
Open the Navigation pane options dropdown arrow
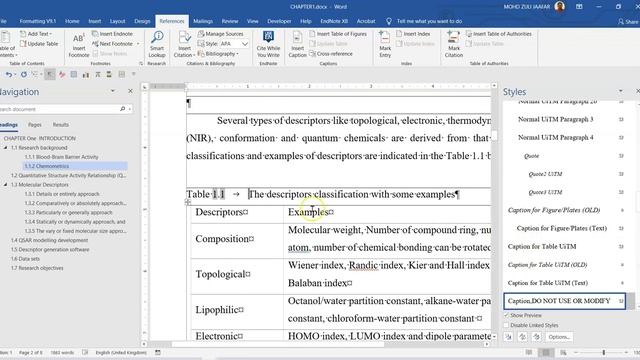[x=113, y=91]
